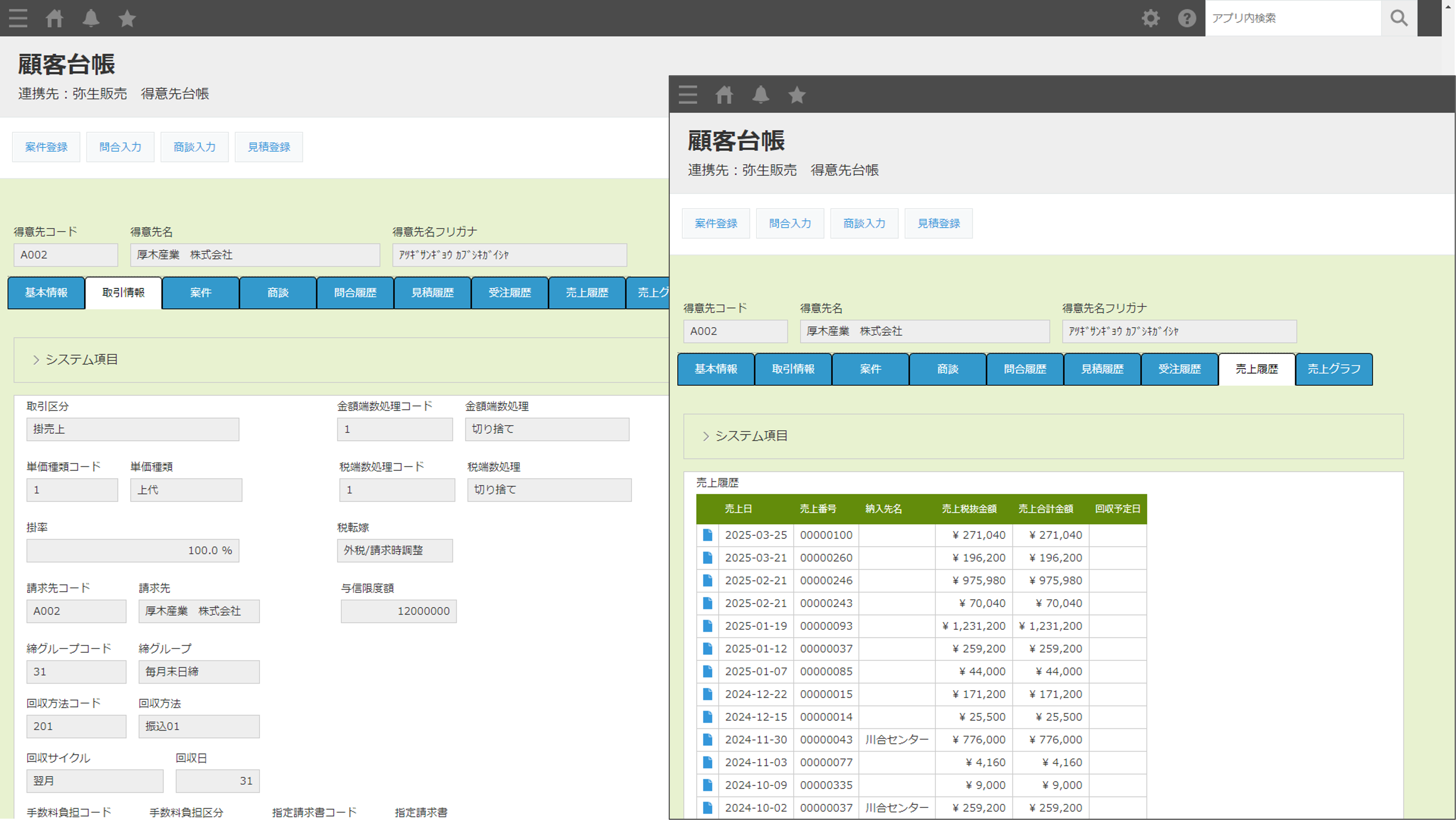Click the 案件登録 button in the left pane
Screen dimensions: 1456x820
(46, 147)
